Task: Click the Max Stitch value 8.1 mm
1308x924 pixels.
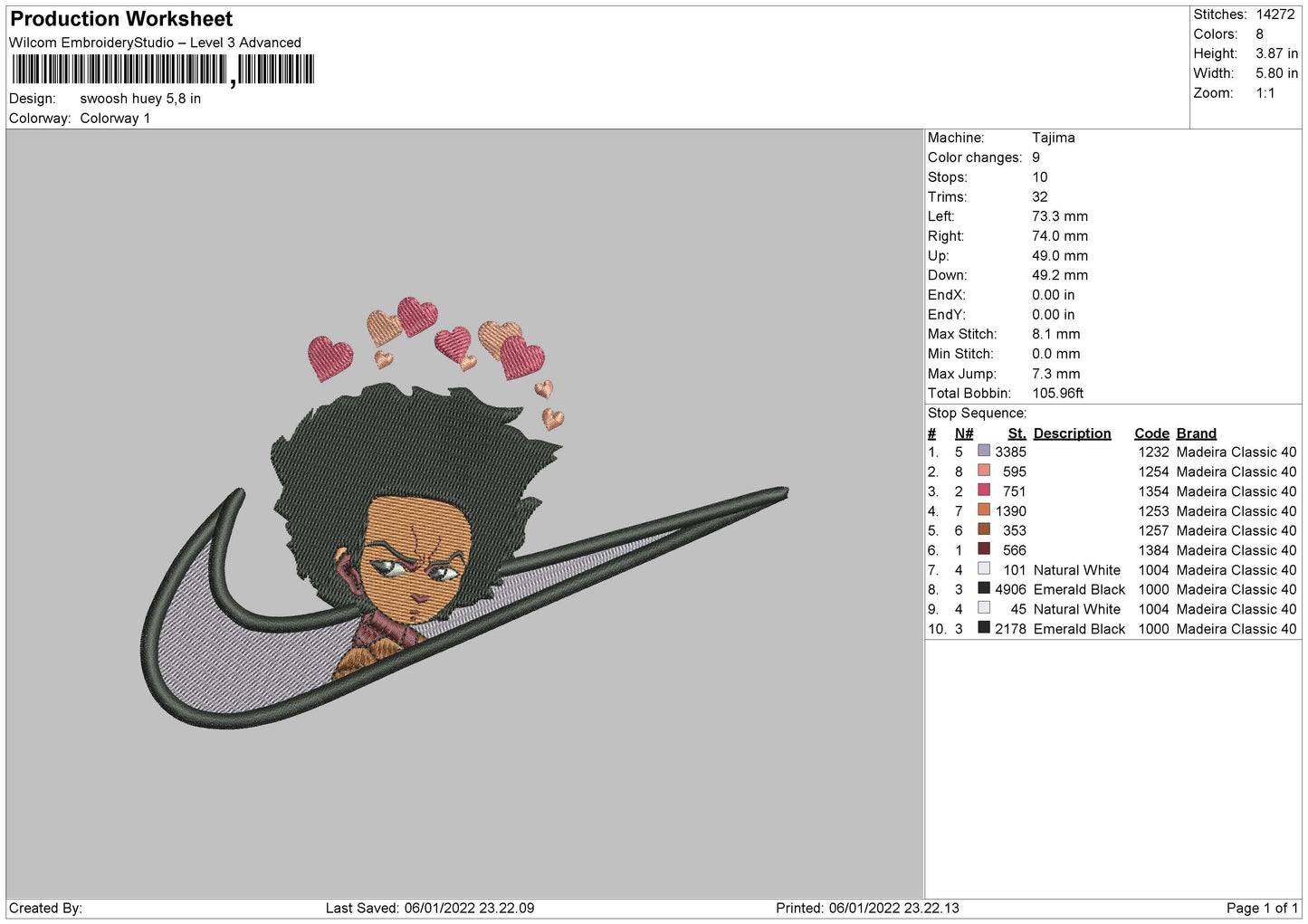Action: (x=1056, y=334)
